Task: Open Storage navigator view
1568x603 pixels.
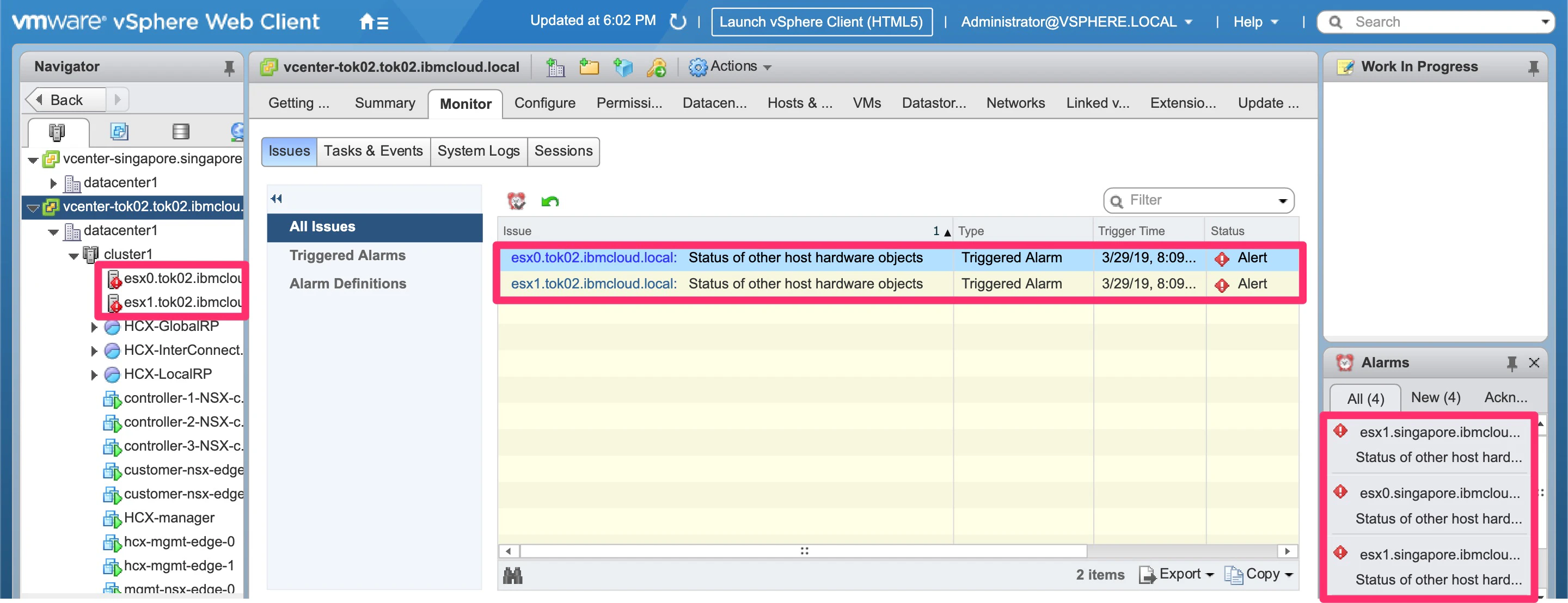Action: pyautogui.click(x=181, y=131)
